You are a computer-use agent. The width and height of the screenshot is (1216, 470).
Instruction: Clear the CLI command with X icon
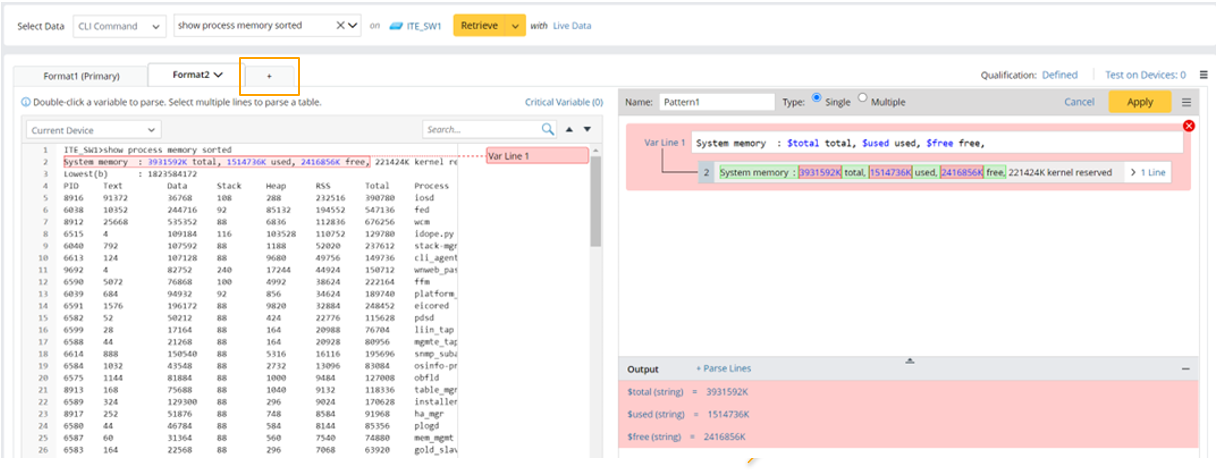(x=340, y=25)
